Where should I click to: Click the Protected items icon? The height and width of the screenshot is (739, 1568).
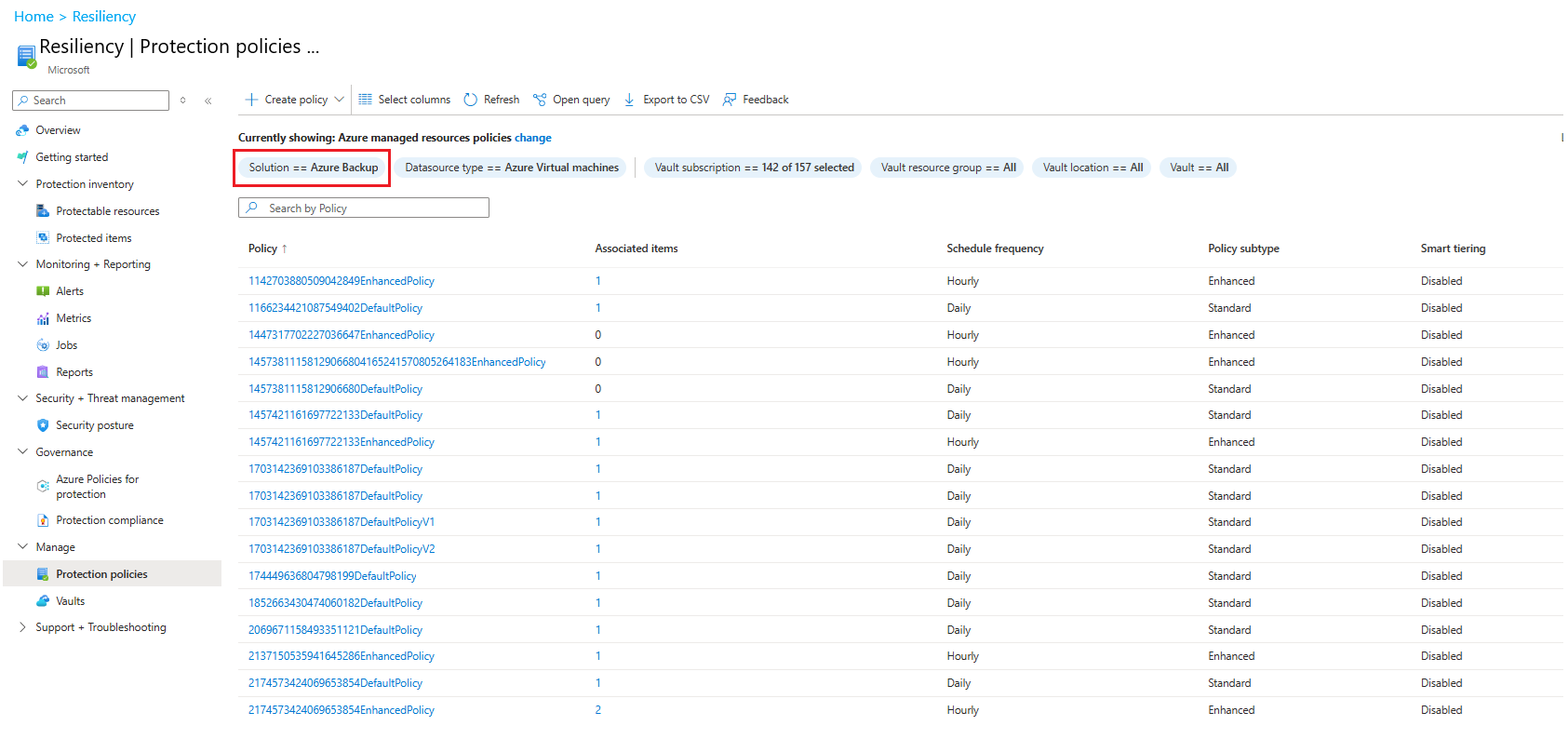pyautogui.click(x=43, y=238)
